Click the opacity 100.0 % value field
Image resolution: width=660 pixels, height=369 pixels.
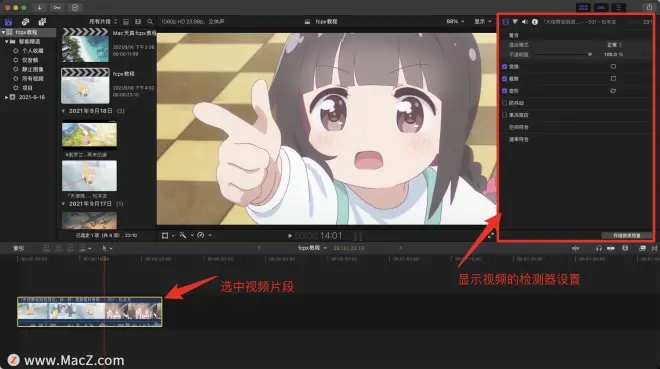click(x=613, y=54)
